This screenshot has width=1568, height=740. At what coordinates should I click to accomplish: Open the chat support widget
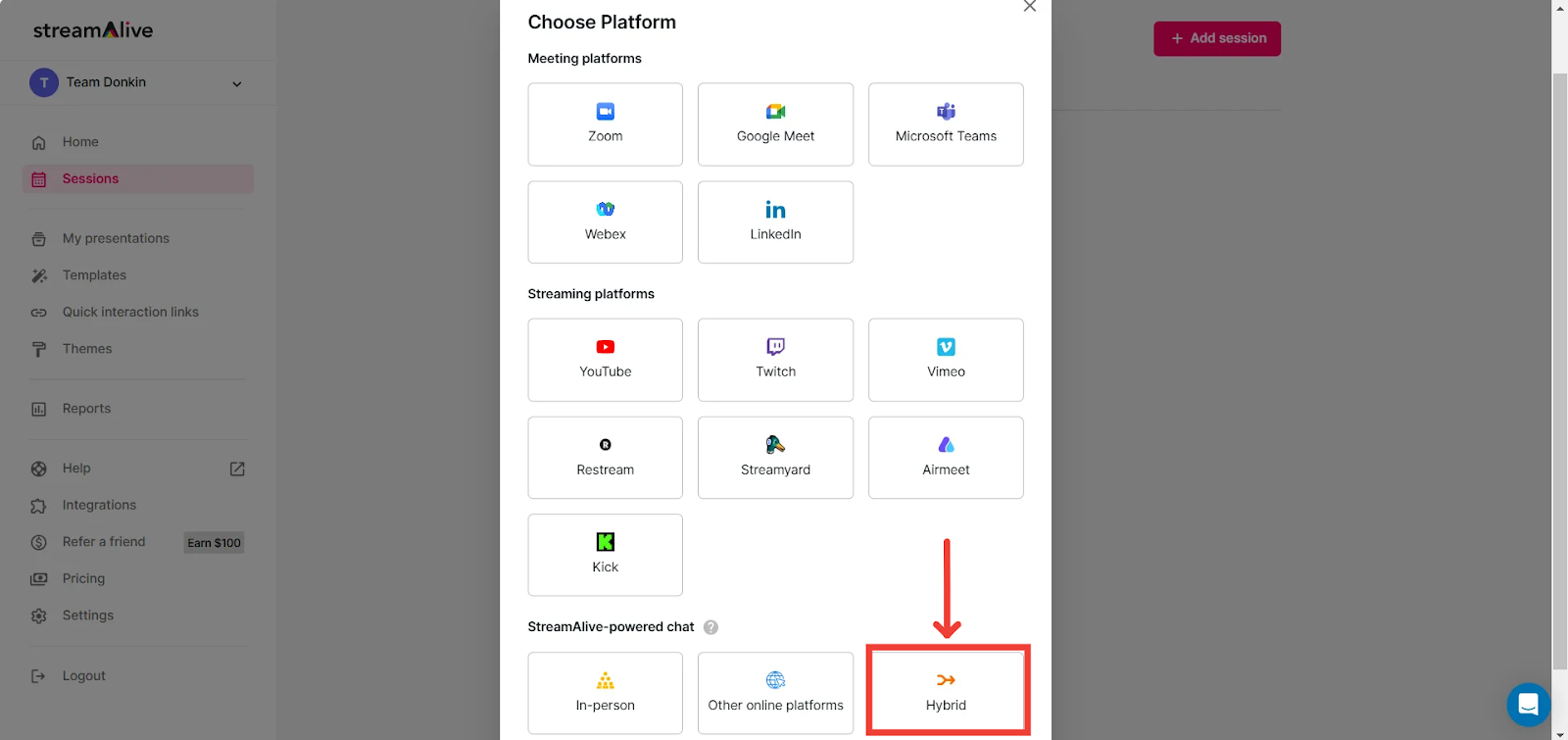click(x=1528, y=704)
